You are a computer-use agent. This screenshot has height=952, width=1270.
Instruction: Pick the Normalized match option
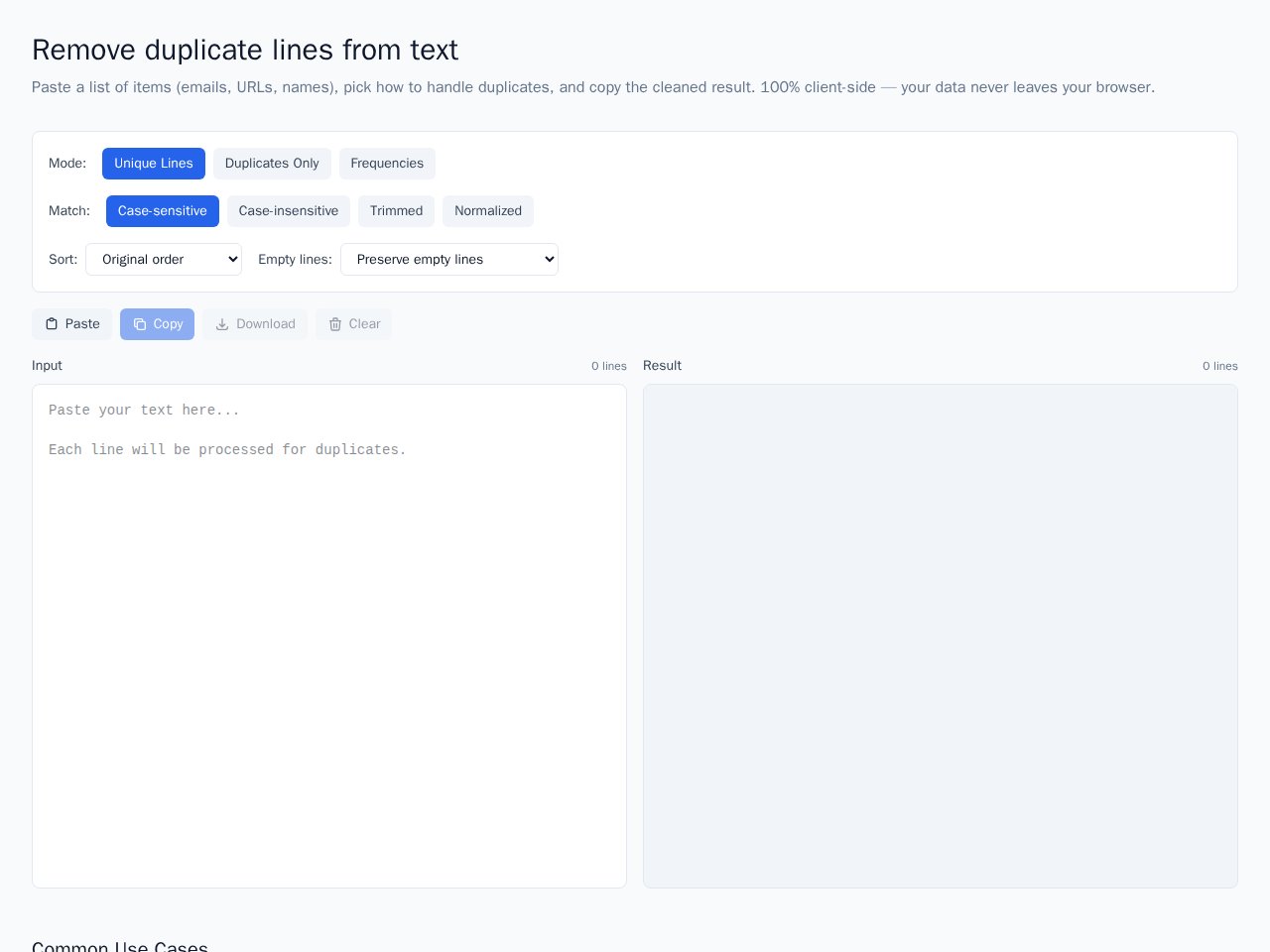click(488, 211)
